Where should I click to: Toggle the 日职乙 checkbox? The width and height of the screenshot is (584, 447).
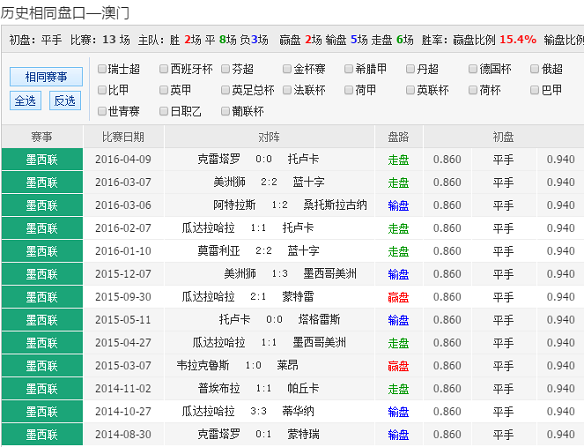click(164, 111)
